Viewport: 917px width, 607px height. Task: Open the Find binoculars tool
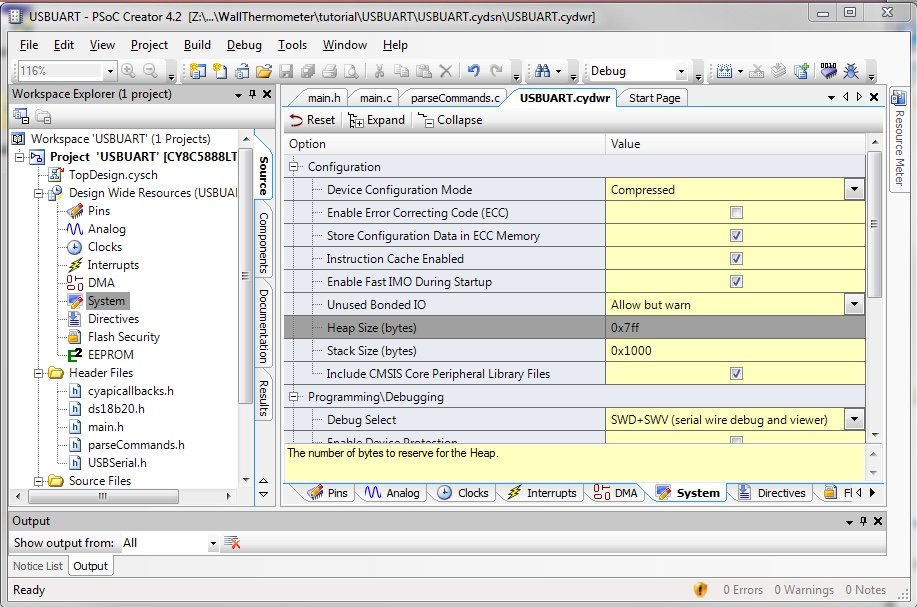click(x=542, y=71)
